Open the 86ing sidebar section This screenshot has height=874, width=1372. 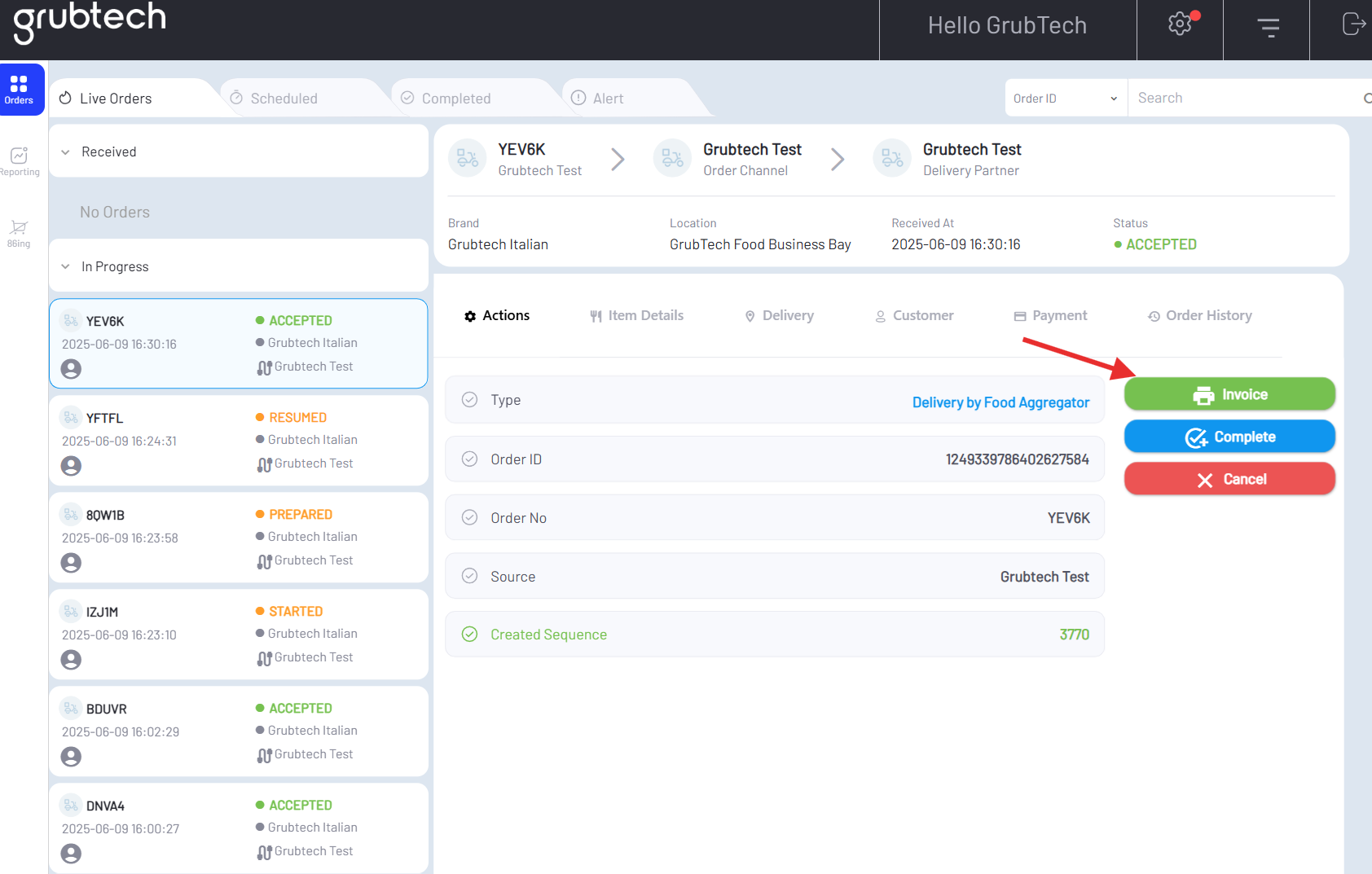(x=19, y=233)
